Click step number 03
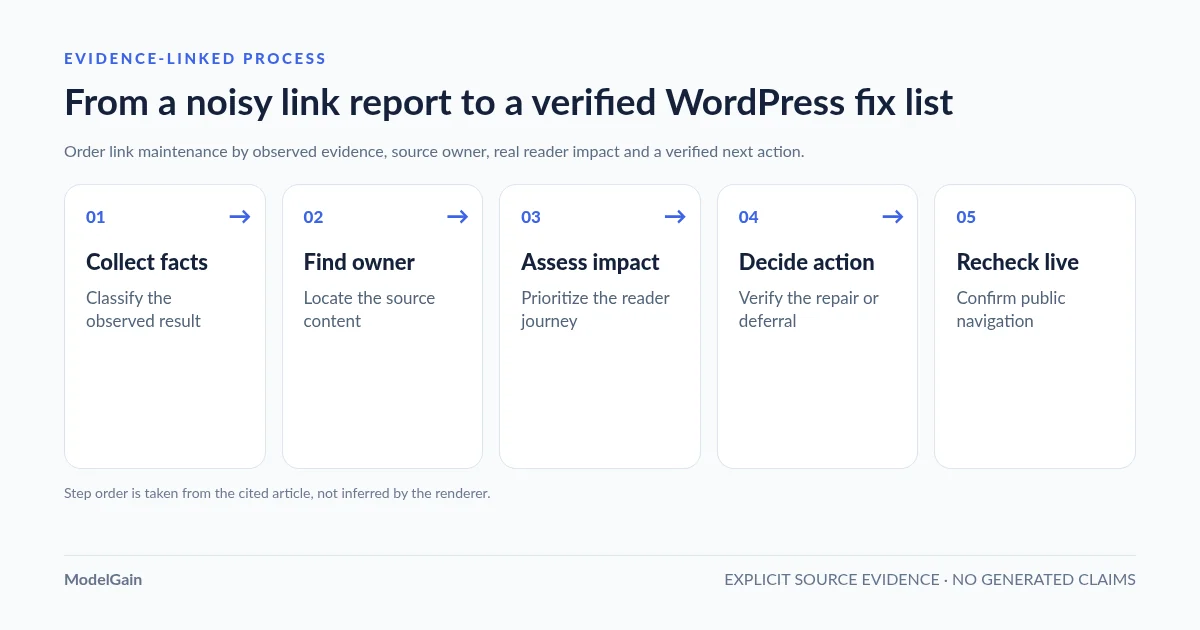Viewport: 1200px width, 630px height. [x=531, y=217]
